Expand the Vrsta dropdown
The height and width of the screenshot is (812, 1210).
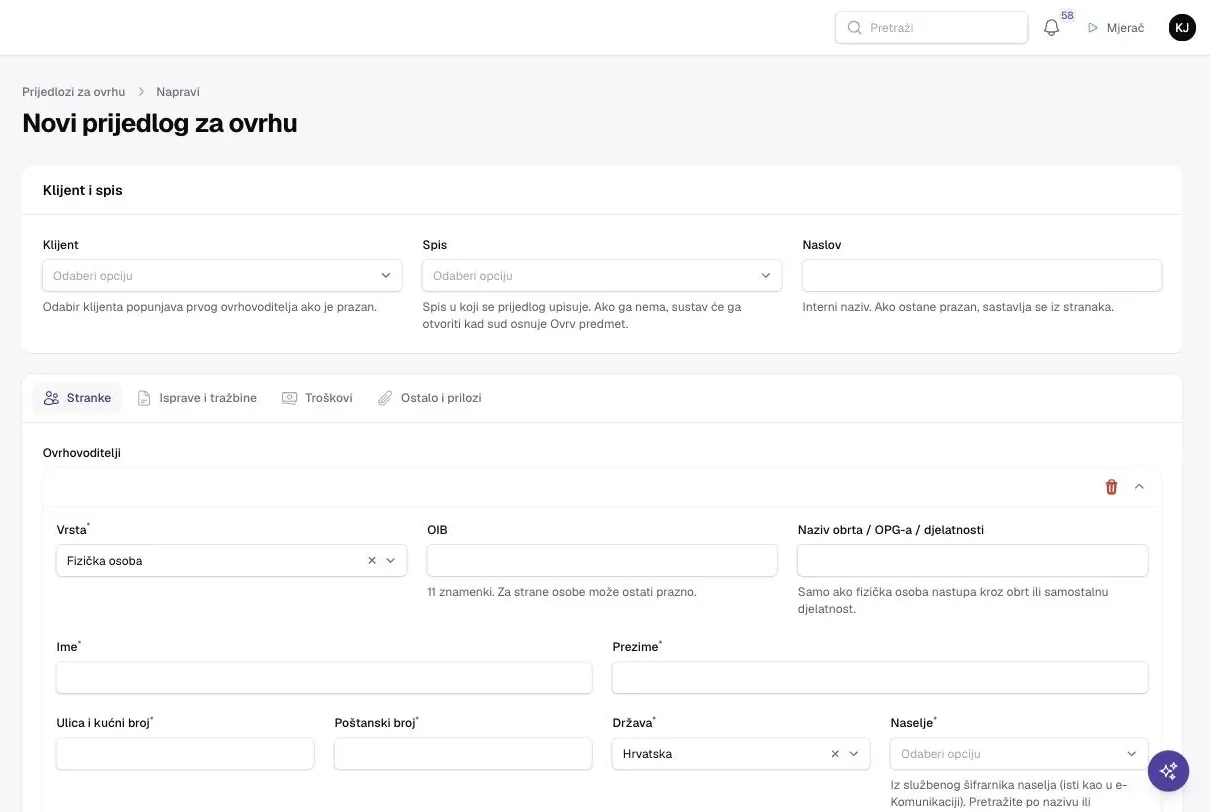click(x=390, y=561)
